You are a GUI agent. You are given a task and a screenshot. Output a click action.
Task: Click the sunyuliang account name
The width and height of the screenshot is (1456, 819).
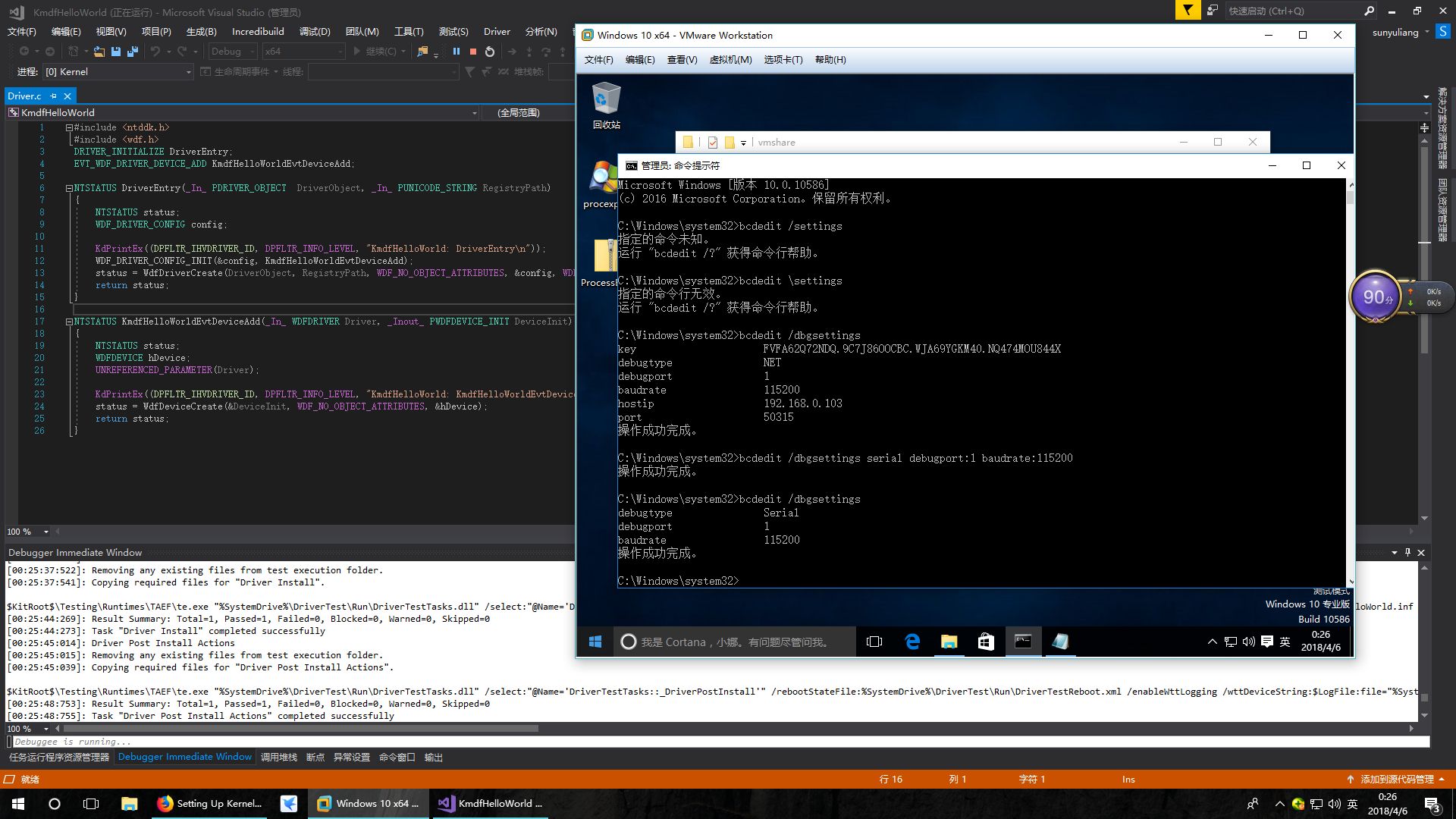[1395, 32]
